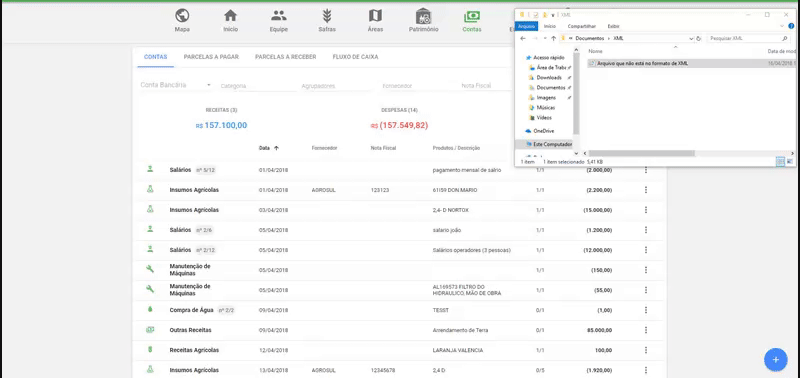The width and height of the screenshot is (800, 378).
Task: Click the blue plus add button
Action: click(776, 360)
